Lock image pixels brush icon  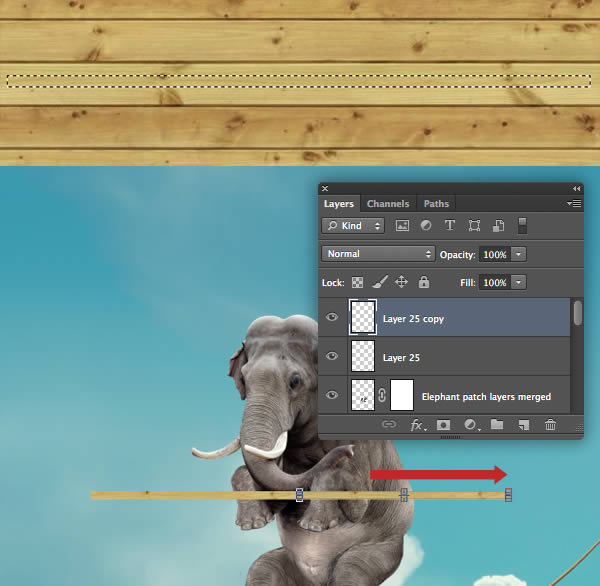coord(380,282)
